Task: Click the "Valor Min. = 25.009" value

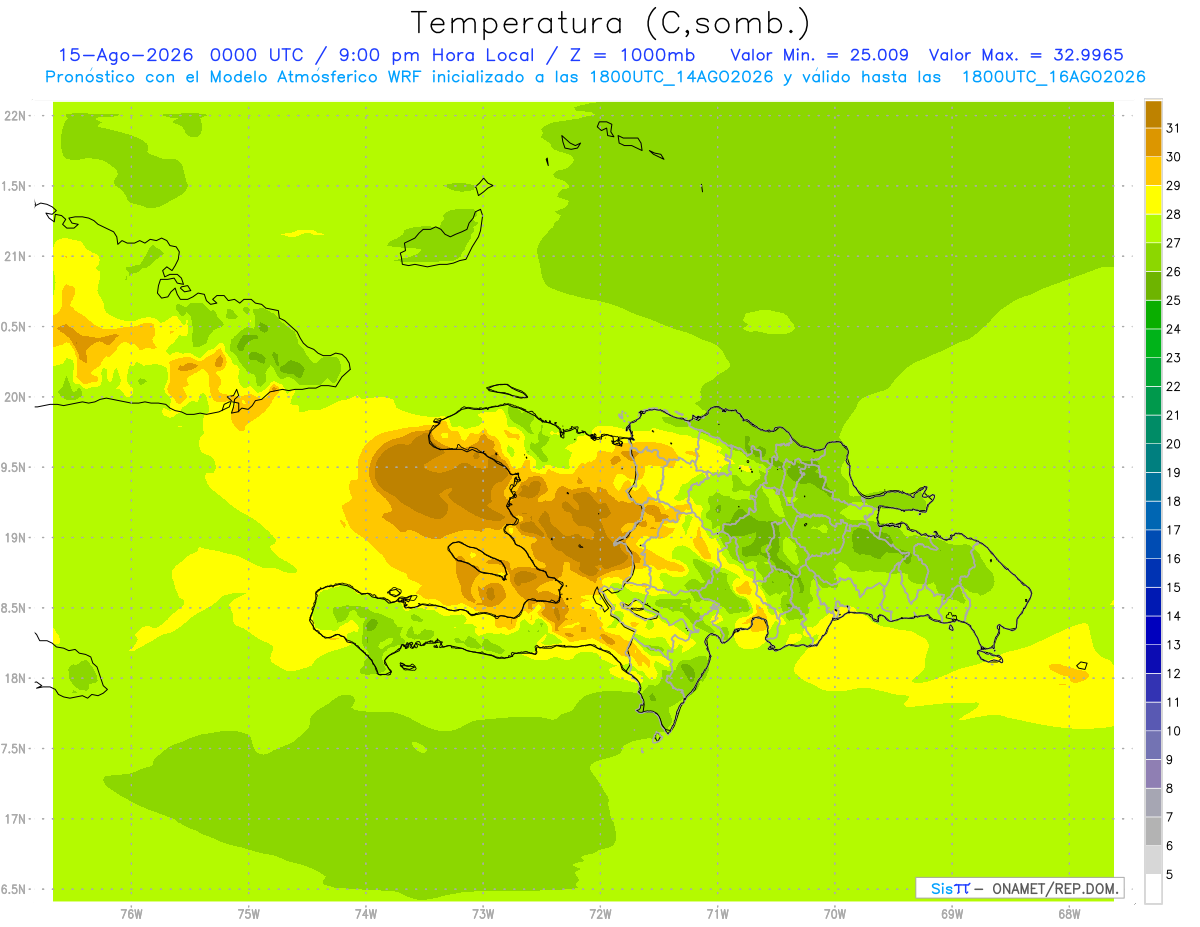Action: [x=819, y=55]
